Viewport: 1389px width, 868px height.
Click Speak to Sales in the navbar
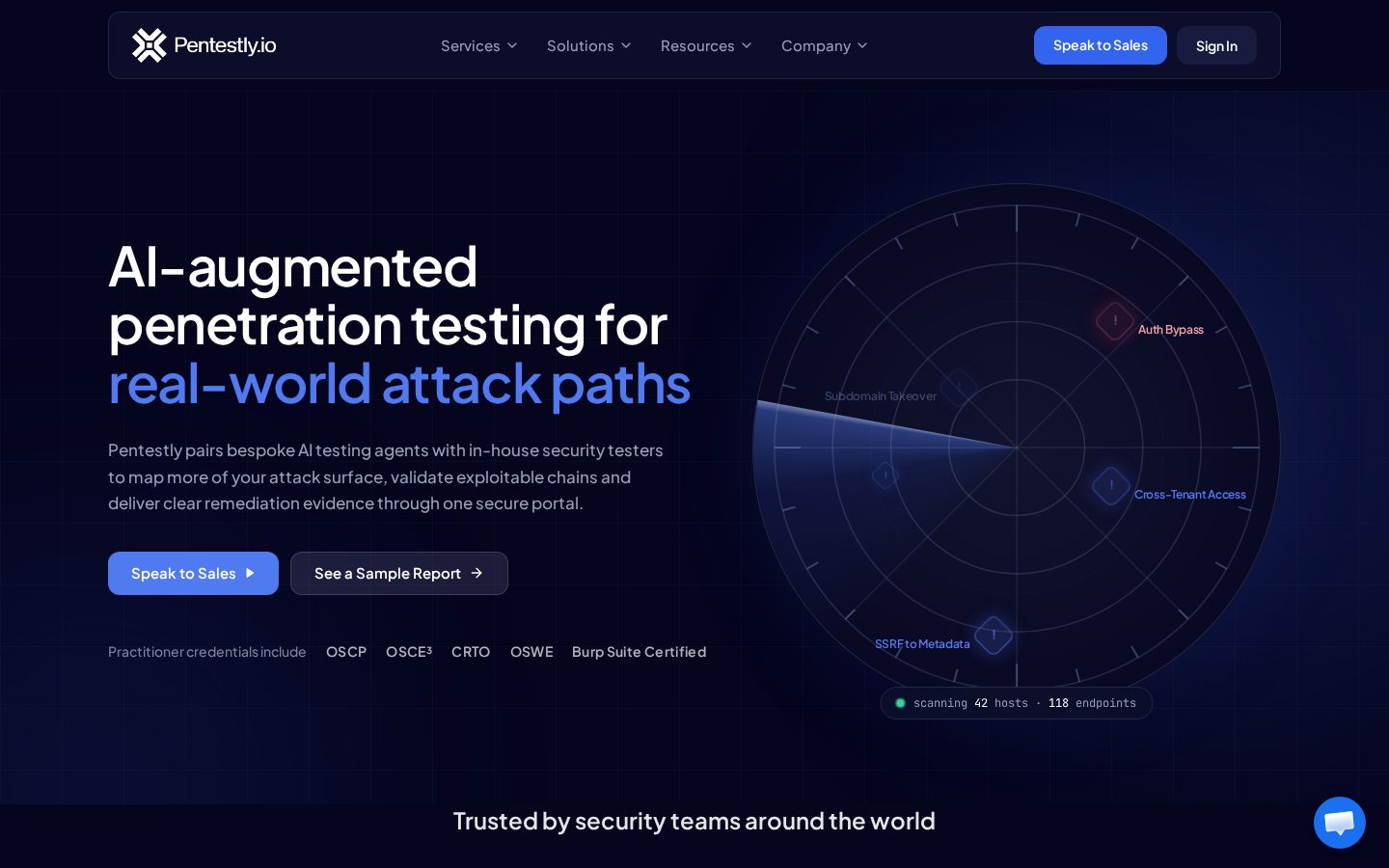tap(1101, 45)
